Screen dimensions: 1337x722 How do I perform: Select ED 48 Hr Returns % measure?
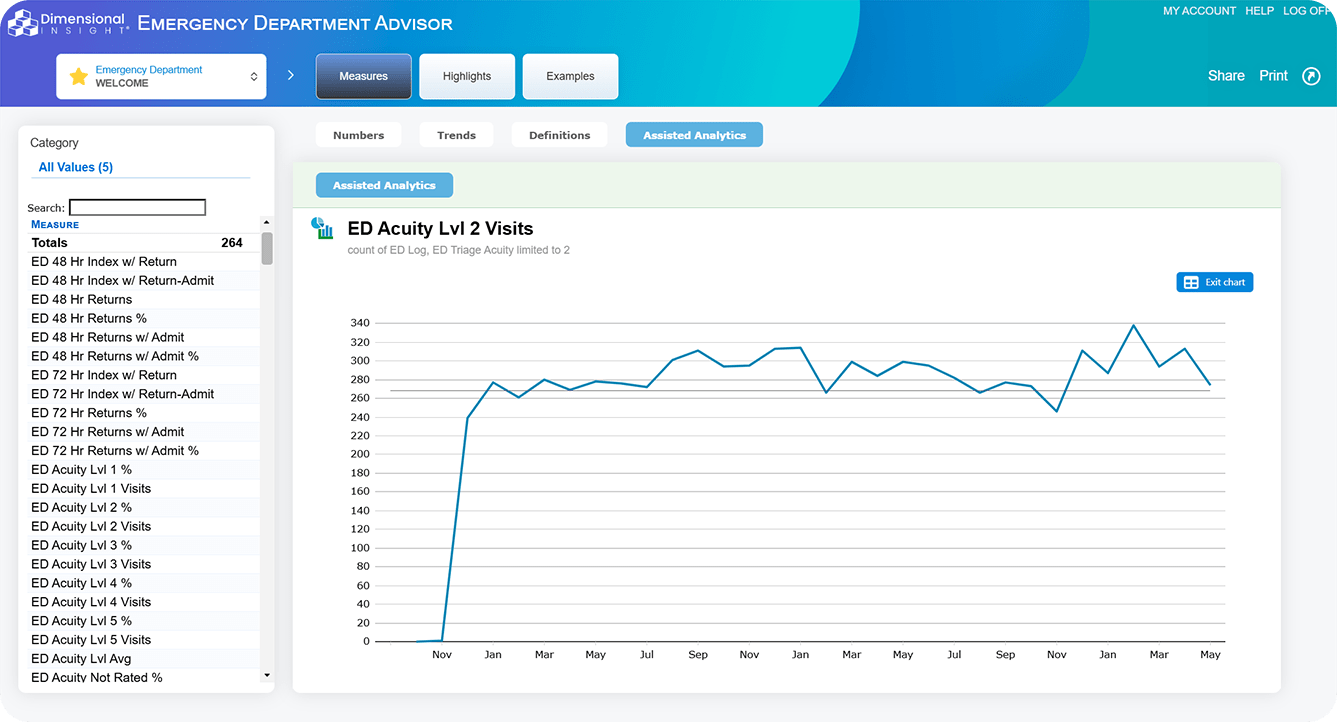click(89, 318)
